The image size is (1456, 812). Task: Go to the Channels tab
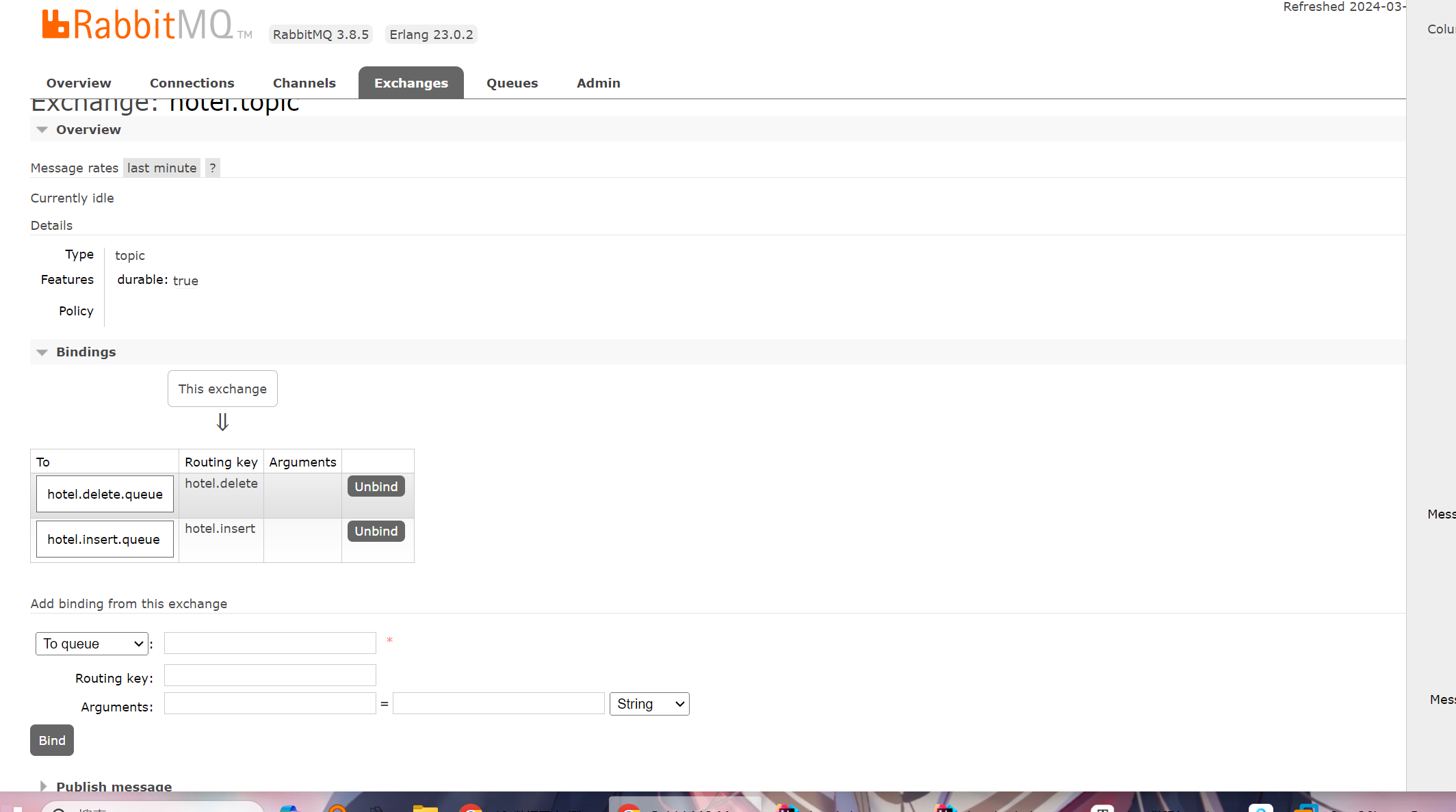point(304,83)
